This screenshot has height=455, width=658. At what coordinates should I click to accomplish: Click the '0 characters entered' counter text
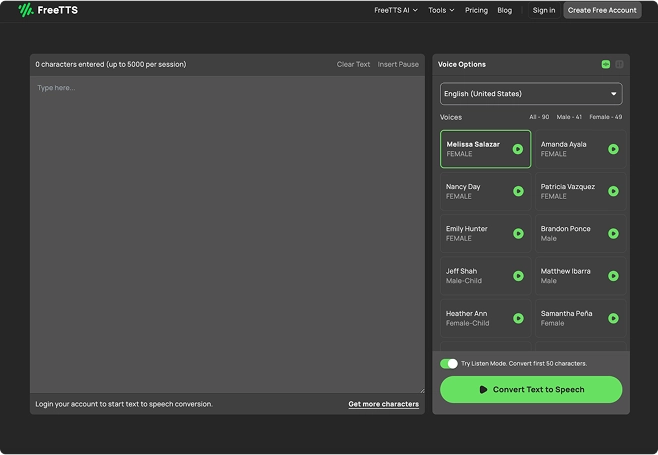click(111, 64)
